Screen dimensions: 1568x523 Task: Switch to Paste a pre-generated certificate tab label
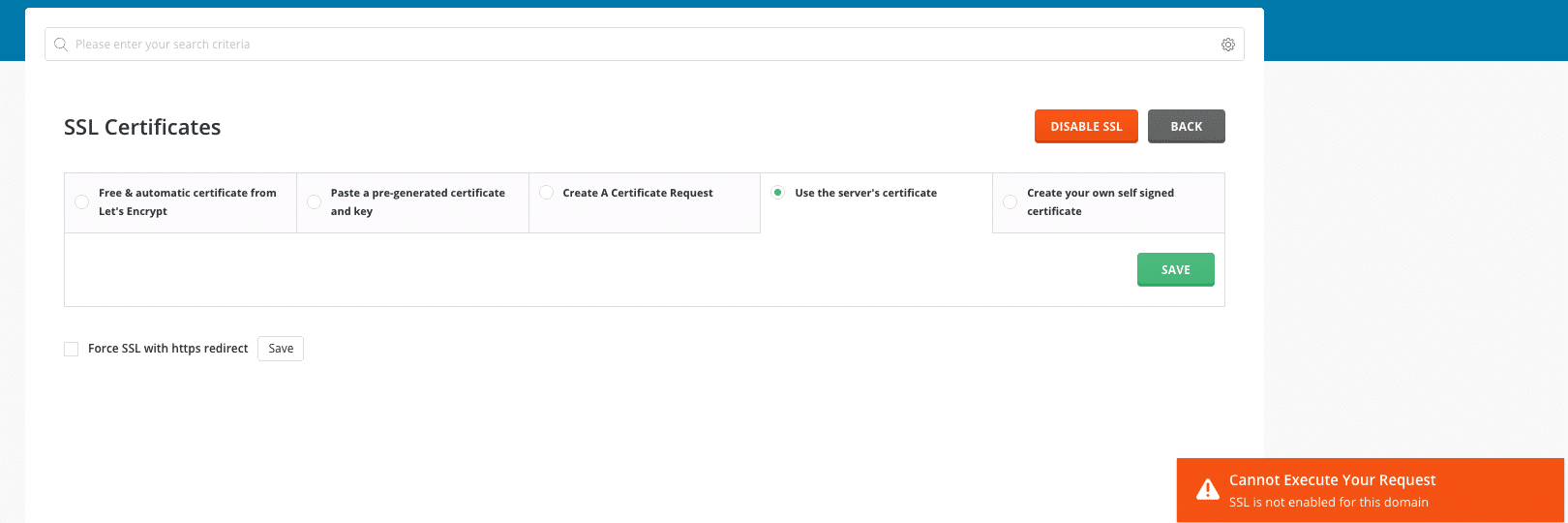click(x=418, y=202)
